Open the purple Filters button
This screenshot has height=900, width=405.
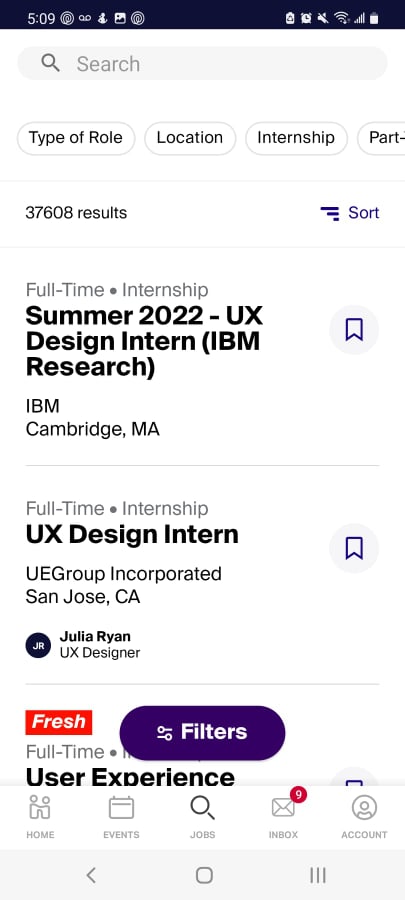pyautogui.click(x=202, y=732)
